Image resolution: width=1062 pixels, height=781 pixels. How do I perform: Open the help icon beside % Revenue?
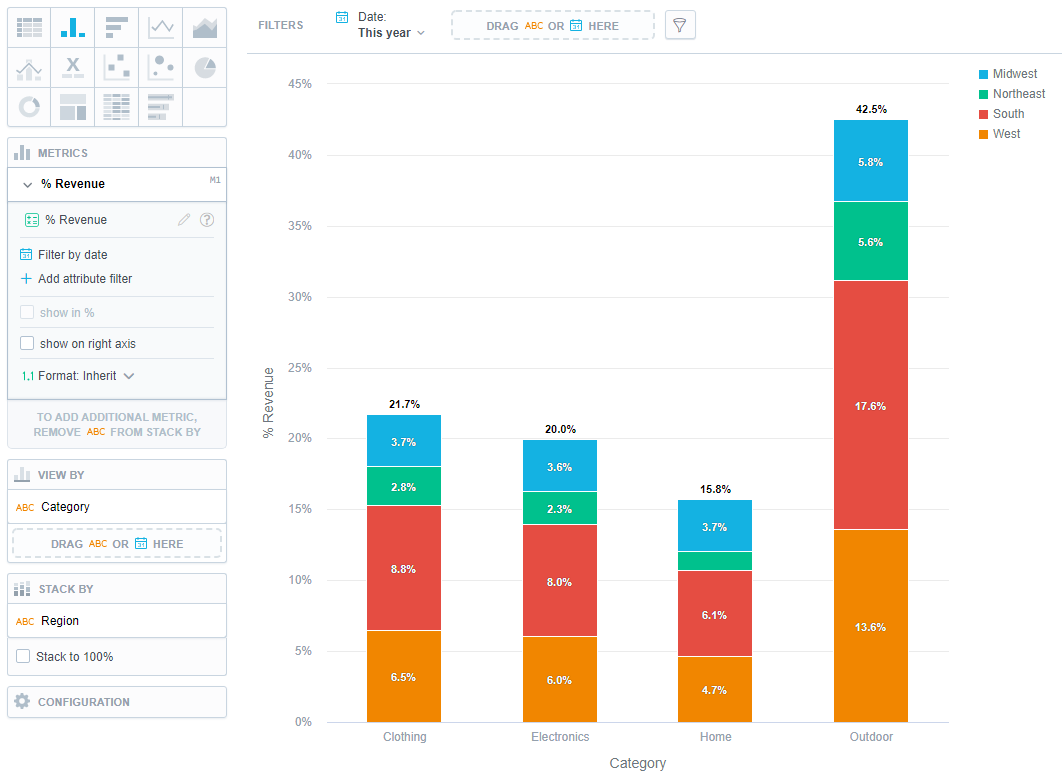pyautogui.click(x=207, y=220)
